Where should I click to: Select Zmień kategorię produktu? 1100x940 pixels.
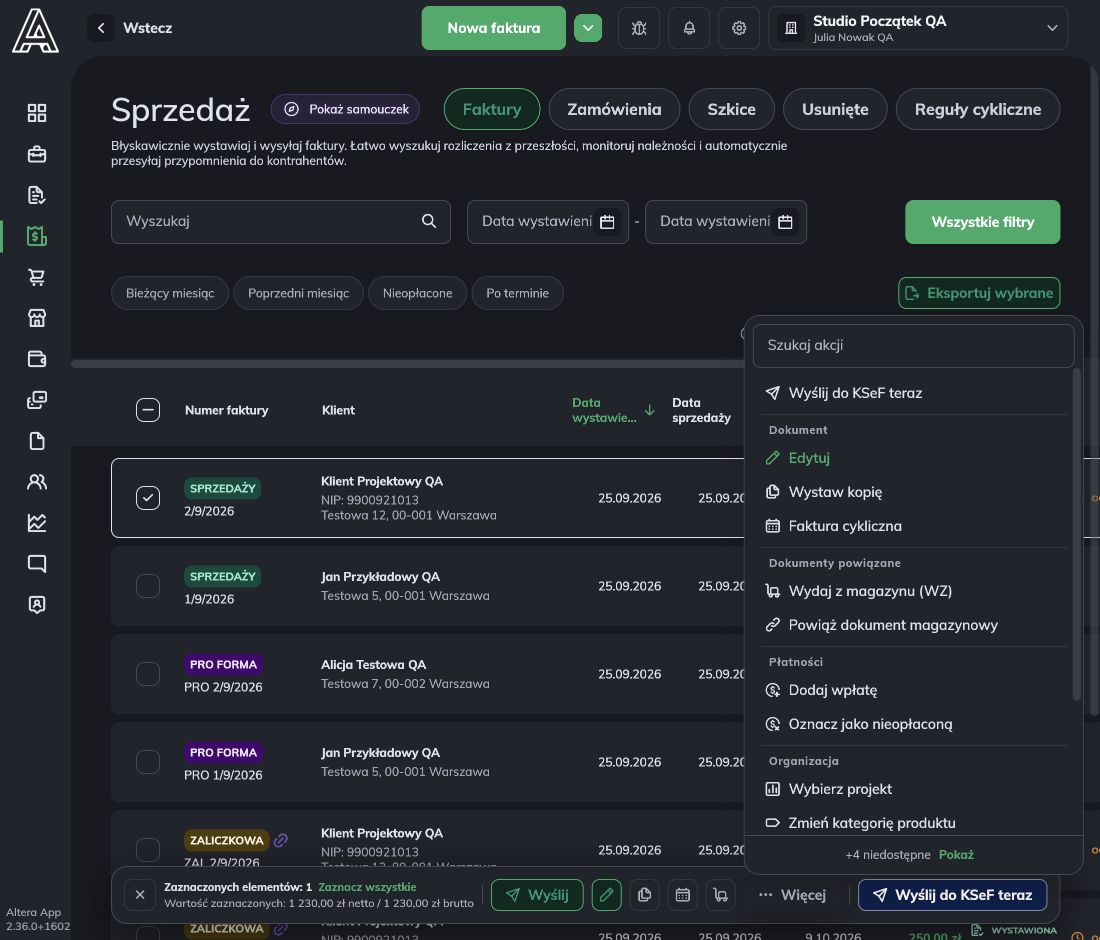pos(914,822)
